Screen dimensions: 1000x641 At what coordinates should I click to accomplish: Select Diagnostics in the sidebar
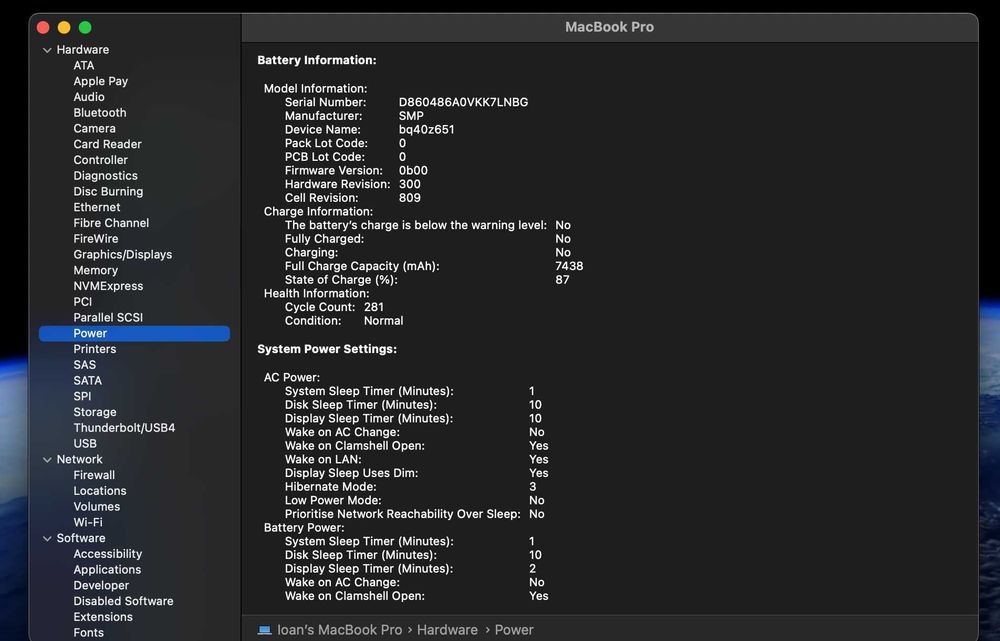coord(105,175)
